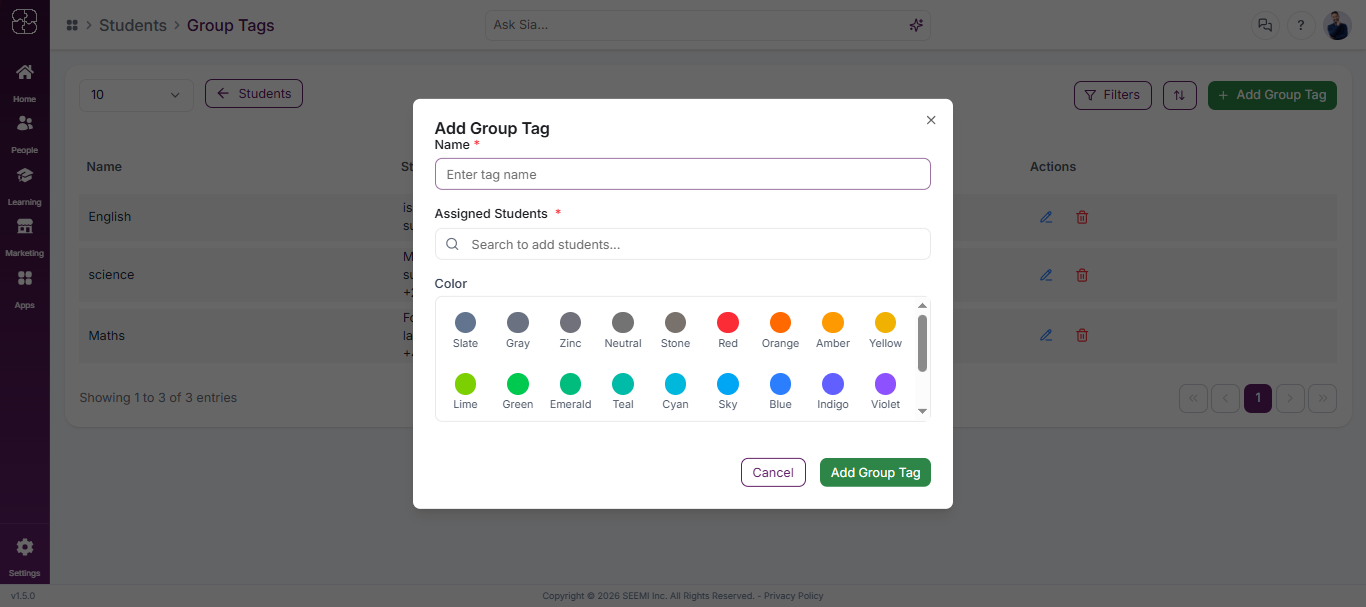Open the Apps section in the sidebar

point(24,289)
